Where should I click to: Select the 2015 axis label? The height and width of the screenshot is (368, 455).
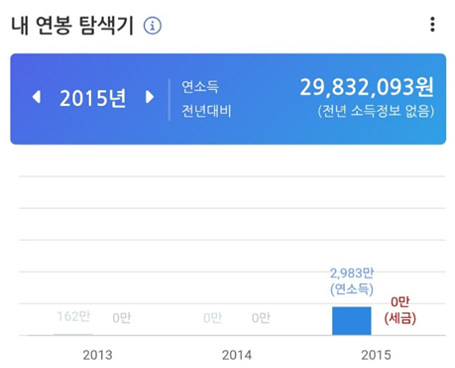[x=376, y=355]
